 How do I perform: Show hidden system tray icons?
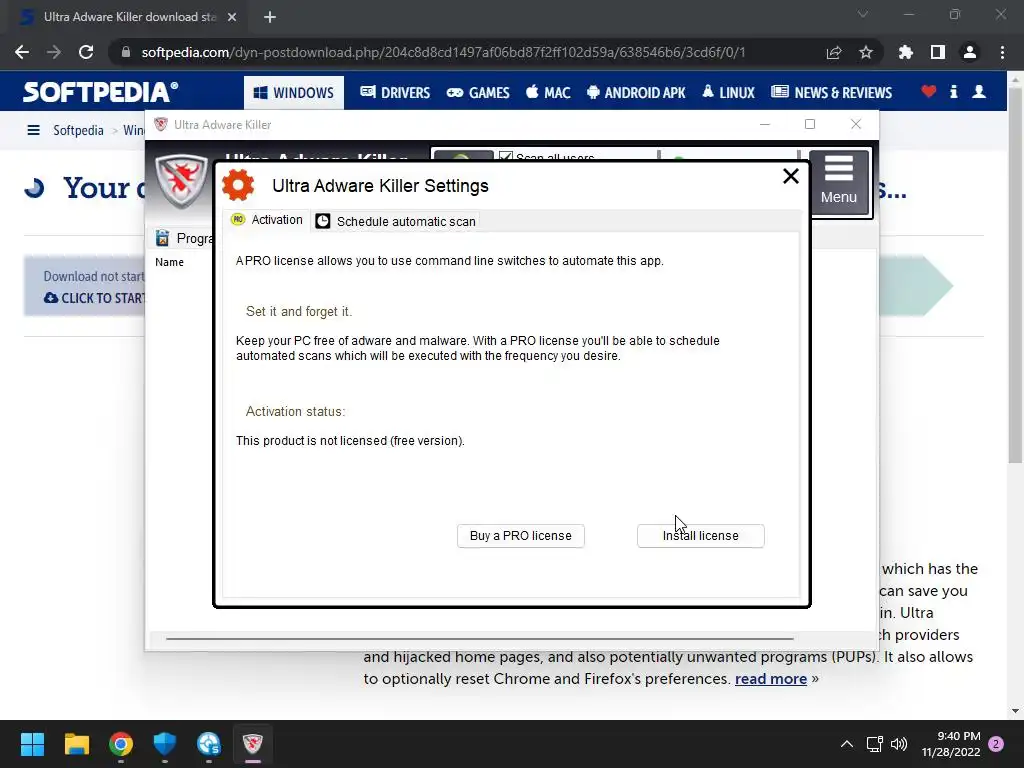[846, 744]
